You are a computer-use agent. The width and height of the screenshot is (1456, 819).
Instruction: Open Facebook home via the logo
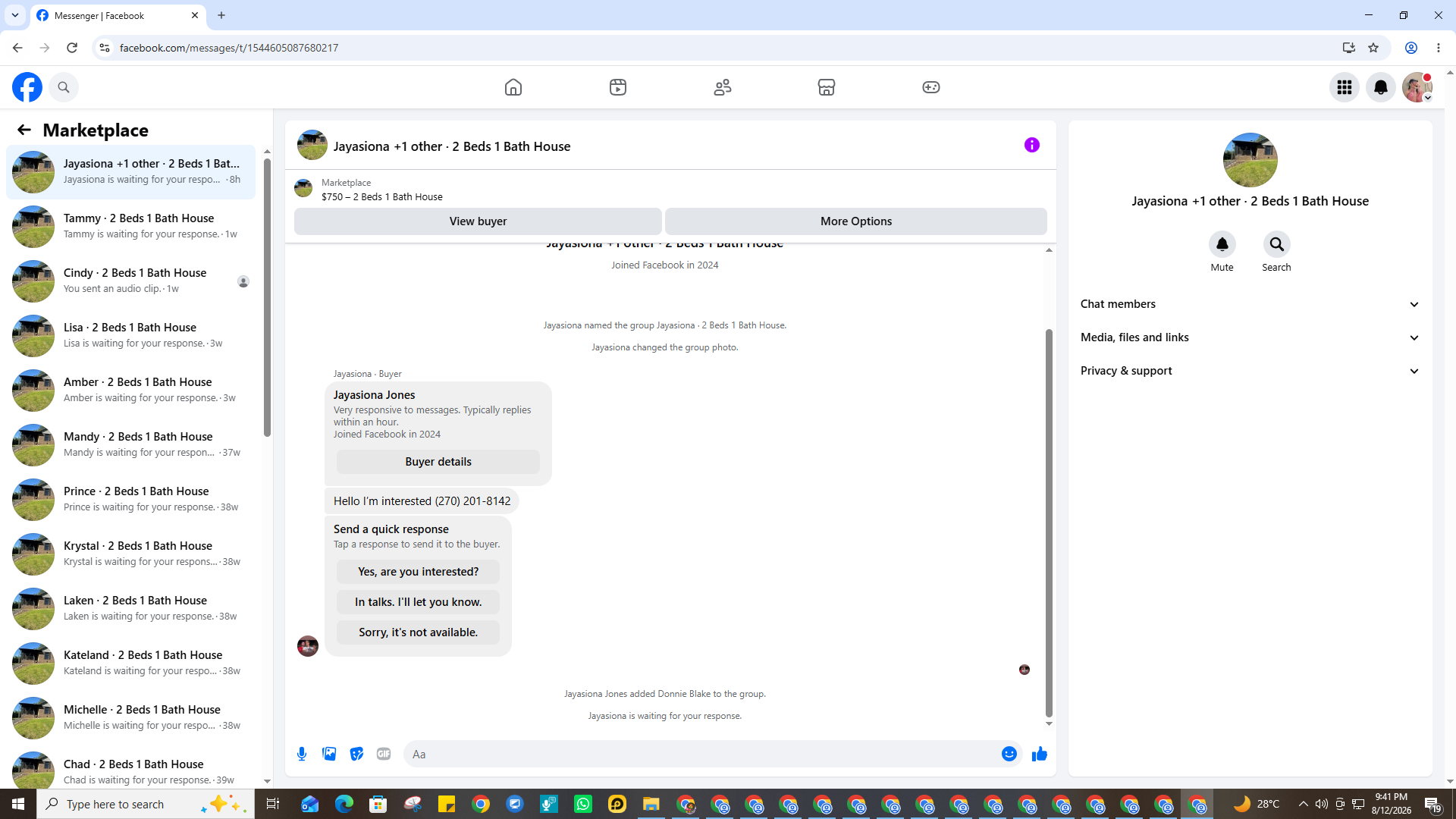27,87
